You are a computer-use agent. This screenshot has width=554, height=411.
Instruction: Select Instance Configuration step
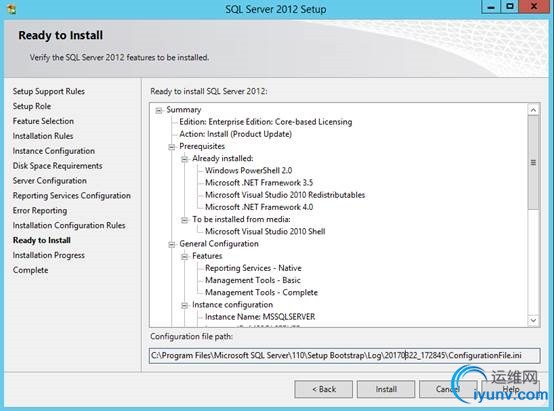54,151
